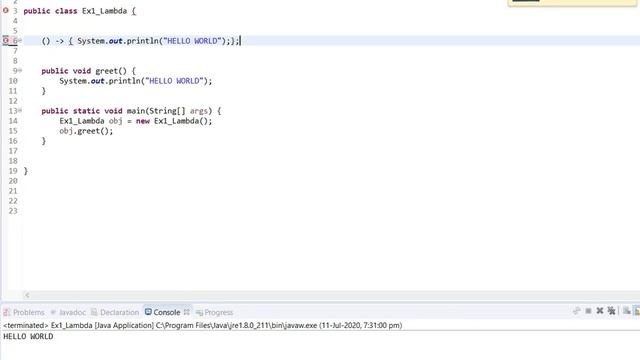Click line number 19 in the gutter
The width and height of the screenshot is (640, 360).
(x=13, y=171)
